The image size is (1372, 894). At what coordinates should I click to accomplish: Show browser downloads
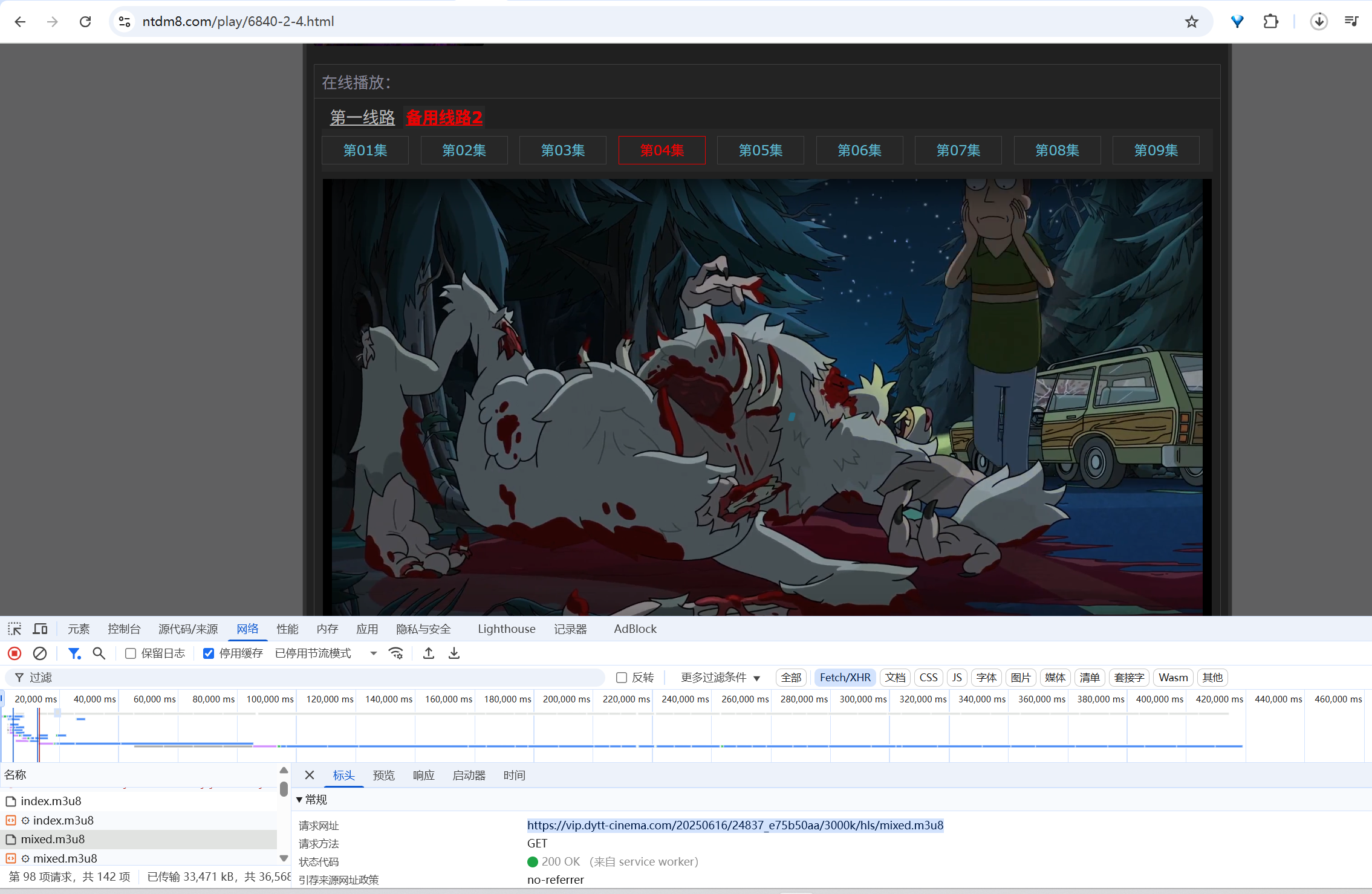tap(1319, 22)
